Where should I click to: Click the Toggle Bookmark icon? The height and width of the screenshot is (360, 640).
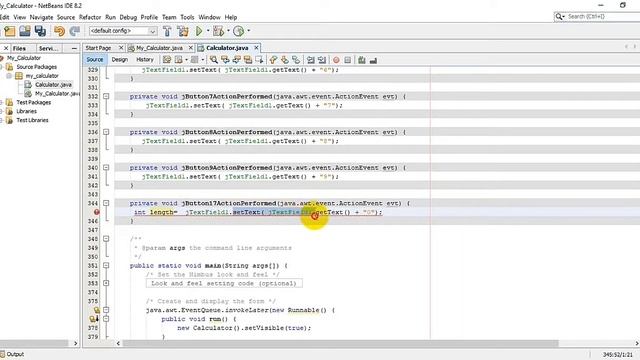tap(296, 60)
